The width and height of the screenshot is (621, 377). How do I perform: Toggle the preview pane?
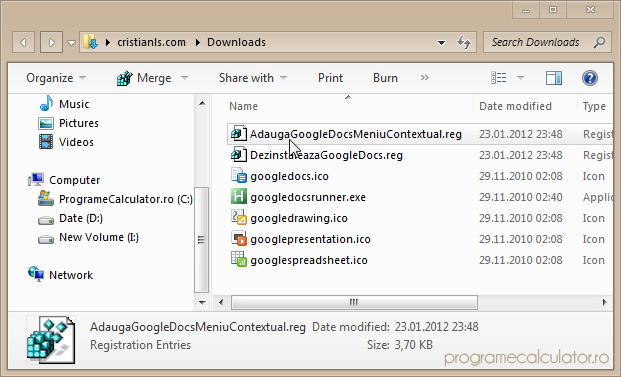554,78
